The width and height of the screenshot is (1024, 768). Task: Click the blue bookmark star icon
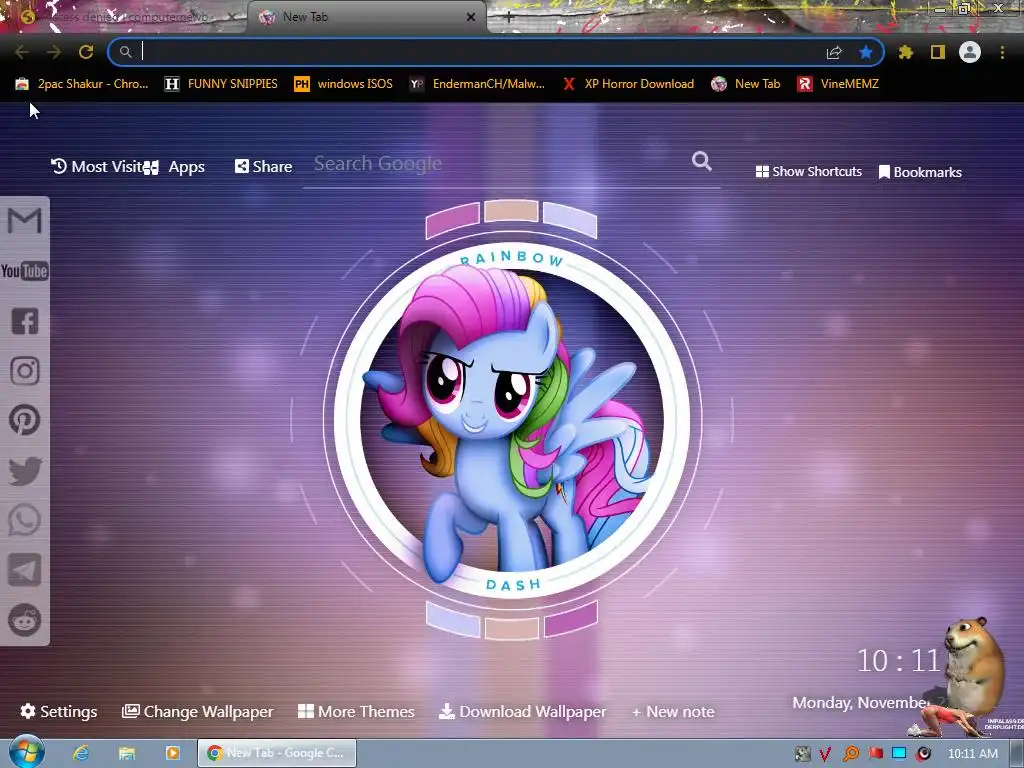tap(866, 52)
